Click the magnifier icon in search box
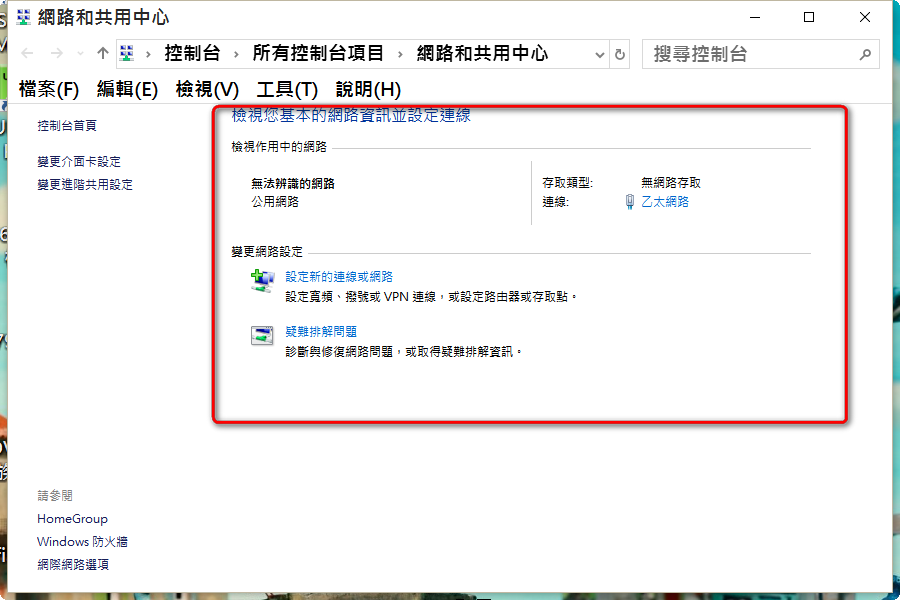The width and height of the screenshot is (900, 600). tap(865, 55)
